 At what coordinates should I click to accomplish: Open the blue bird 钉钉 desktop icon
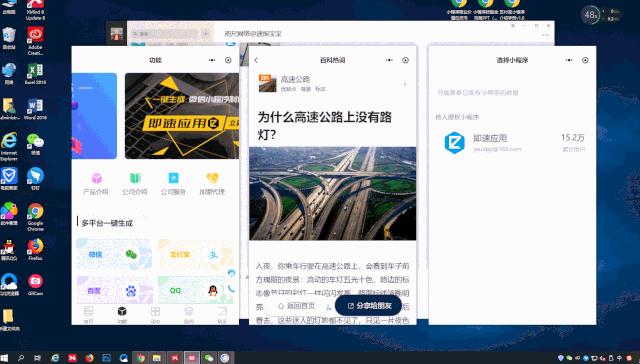pos(36,179)
